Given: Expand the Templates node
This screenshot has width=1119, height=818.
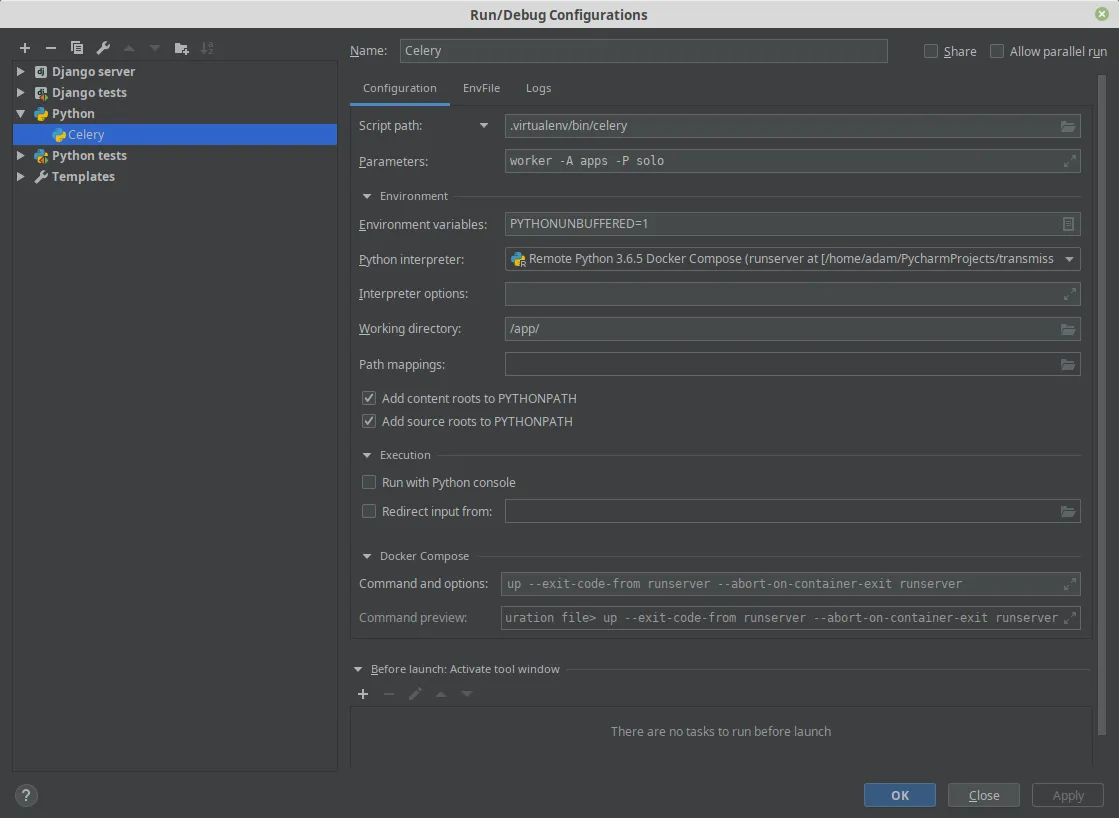Looking at the screenshot, I should [x=21, y=176].
